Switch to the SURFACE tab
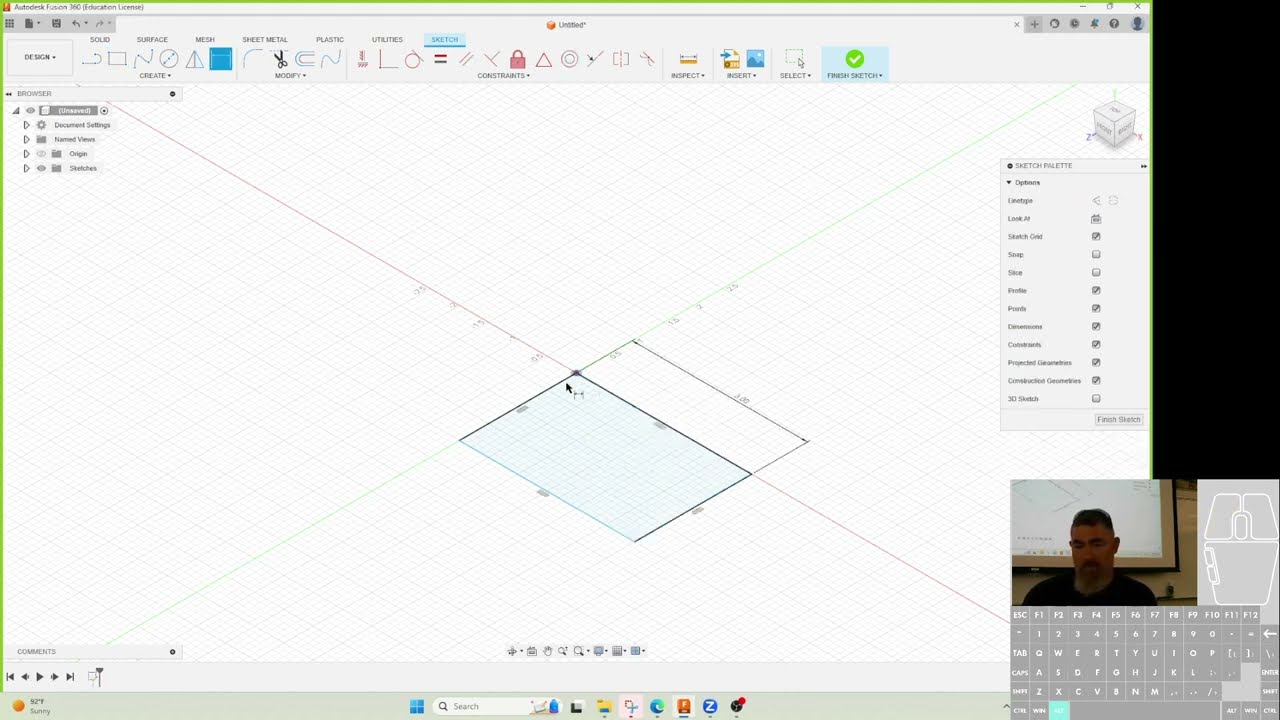This screenshot has height=720, width=1280. point(152,40)
